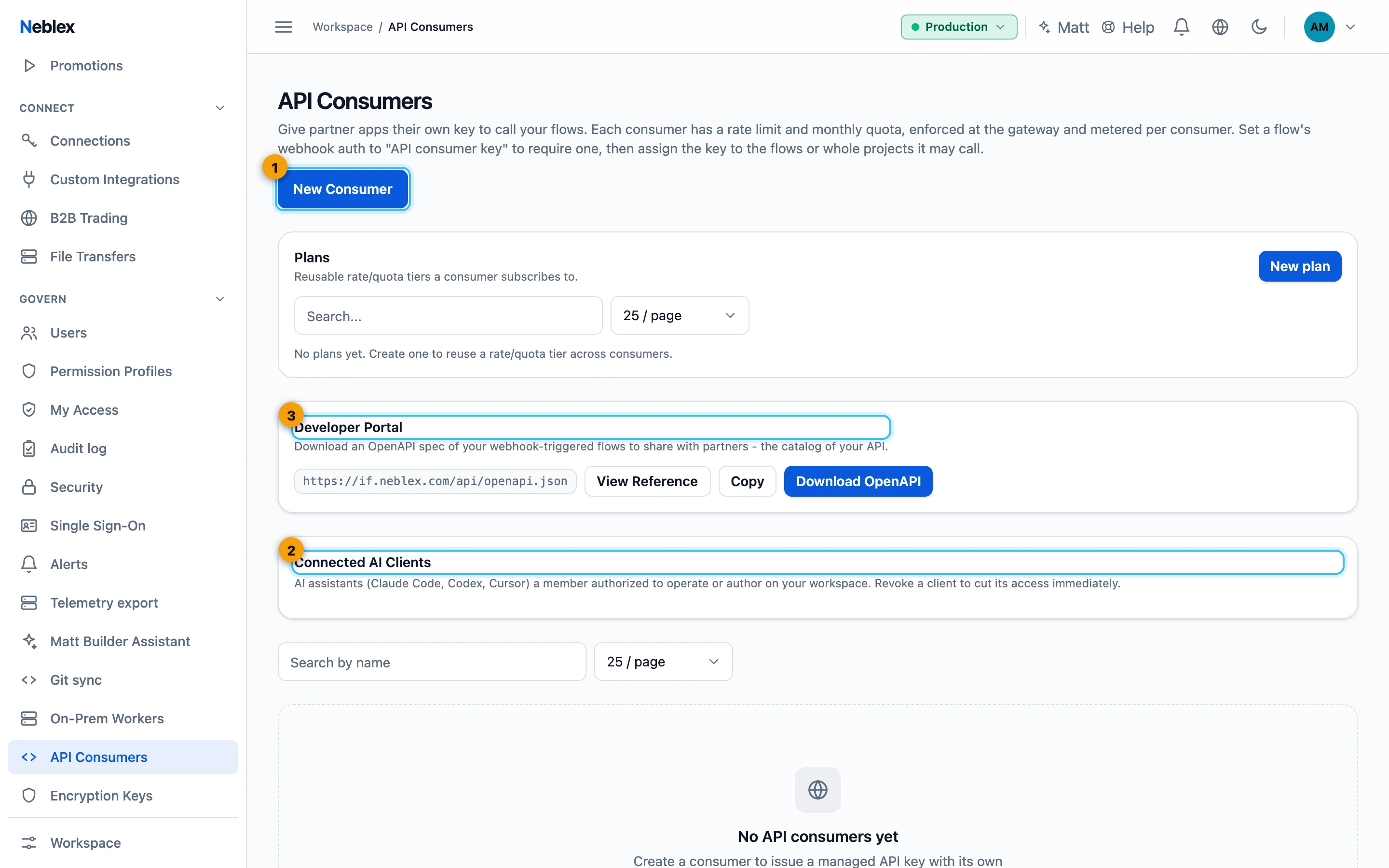Select API Consumers in sidebar
The width and height of the screenshot is (1389, 868).
click(x=123, y=757)
